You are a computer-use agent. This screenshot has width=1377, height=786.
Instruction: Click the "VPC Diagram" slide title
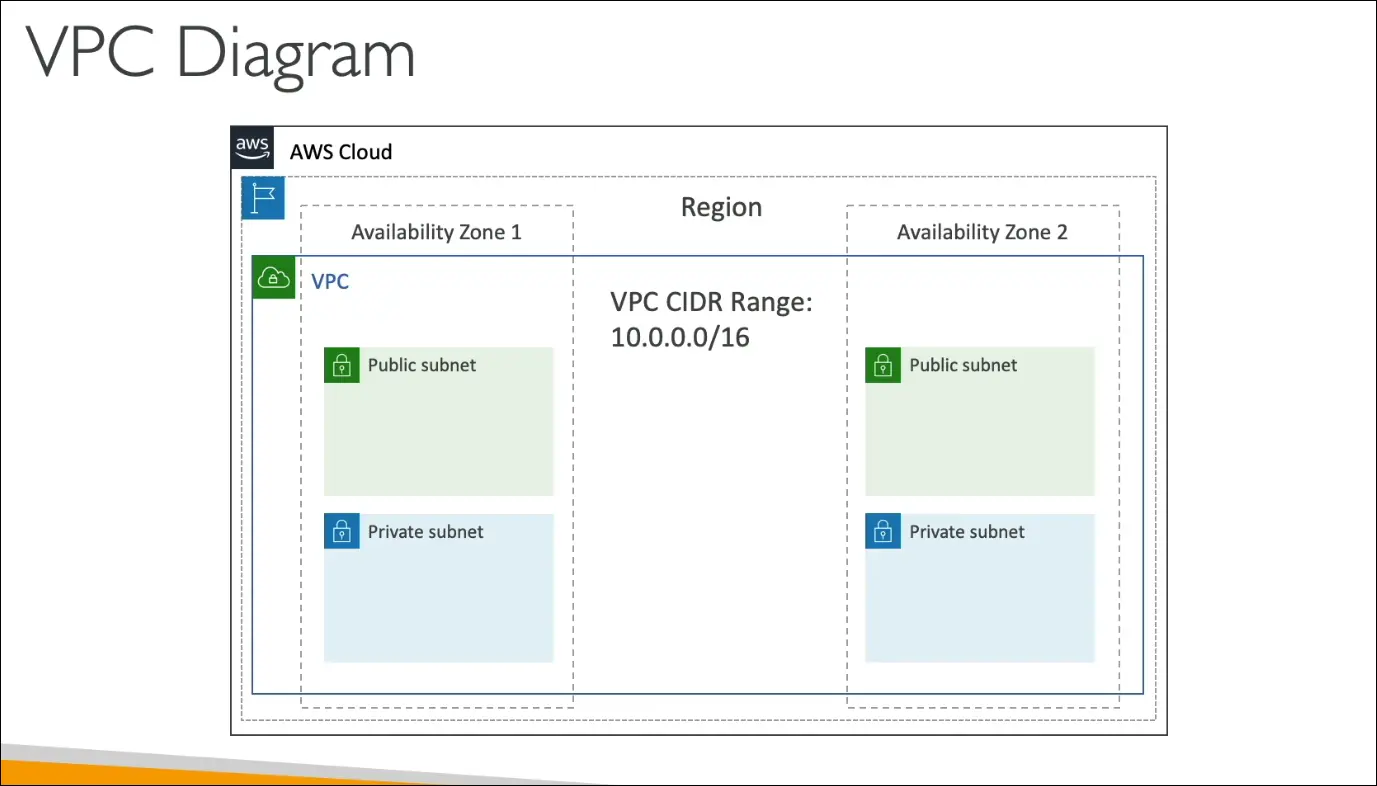[220, 55]
